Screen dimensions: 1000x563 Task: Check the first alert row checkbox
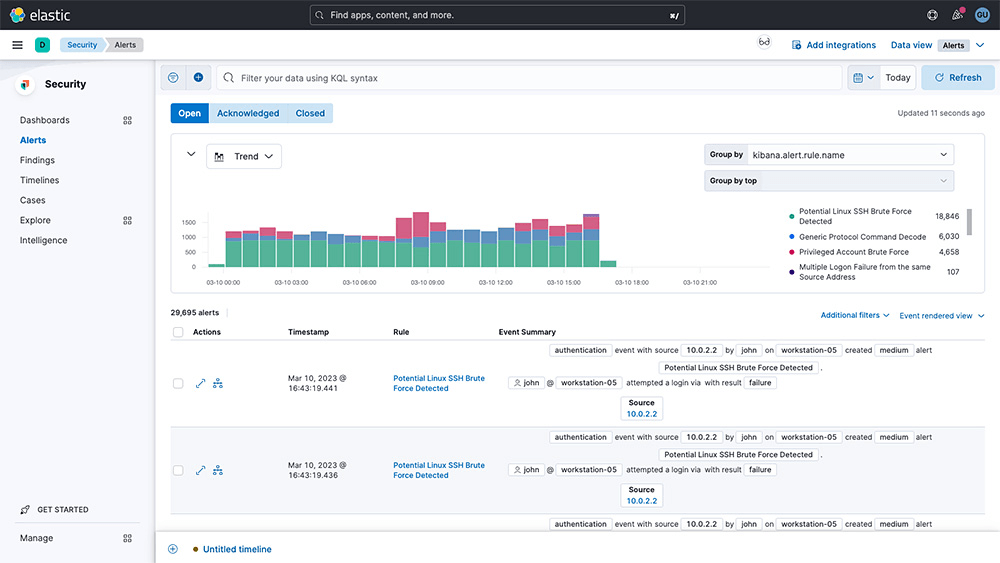(x=178, y=383)
